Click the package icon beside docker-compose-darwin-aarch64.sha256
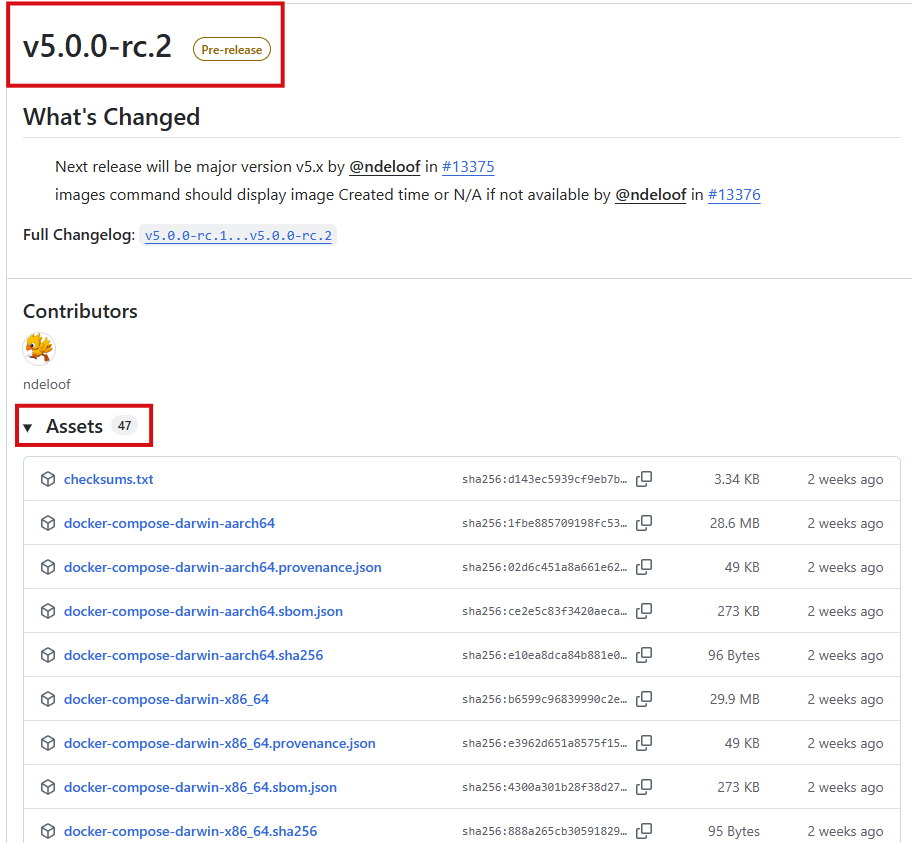 (x=48, y=655)
